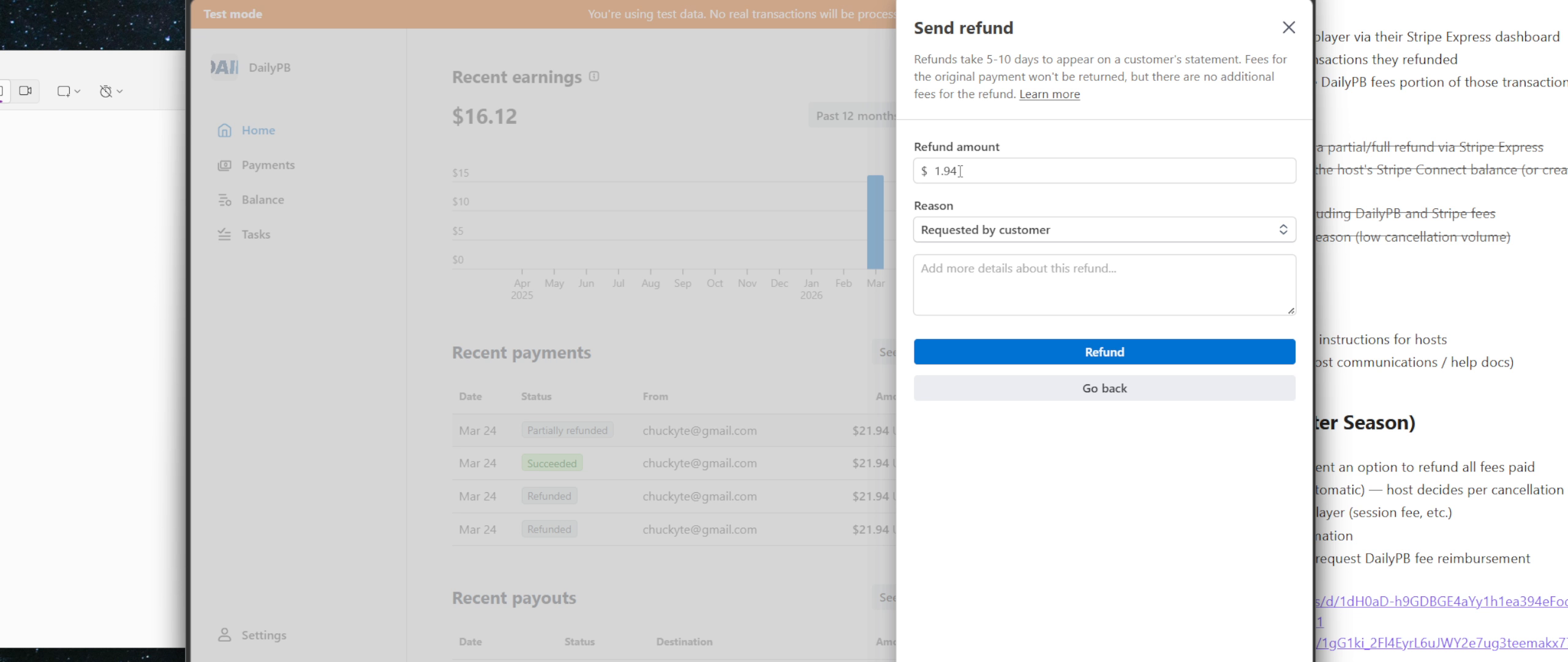Click the Recent payouts heading

pos(514,598)
